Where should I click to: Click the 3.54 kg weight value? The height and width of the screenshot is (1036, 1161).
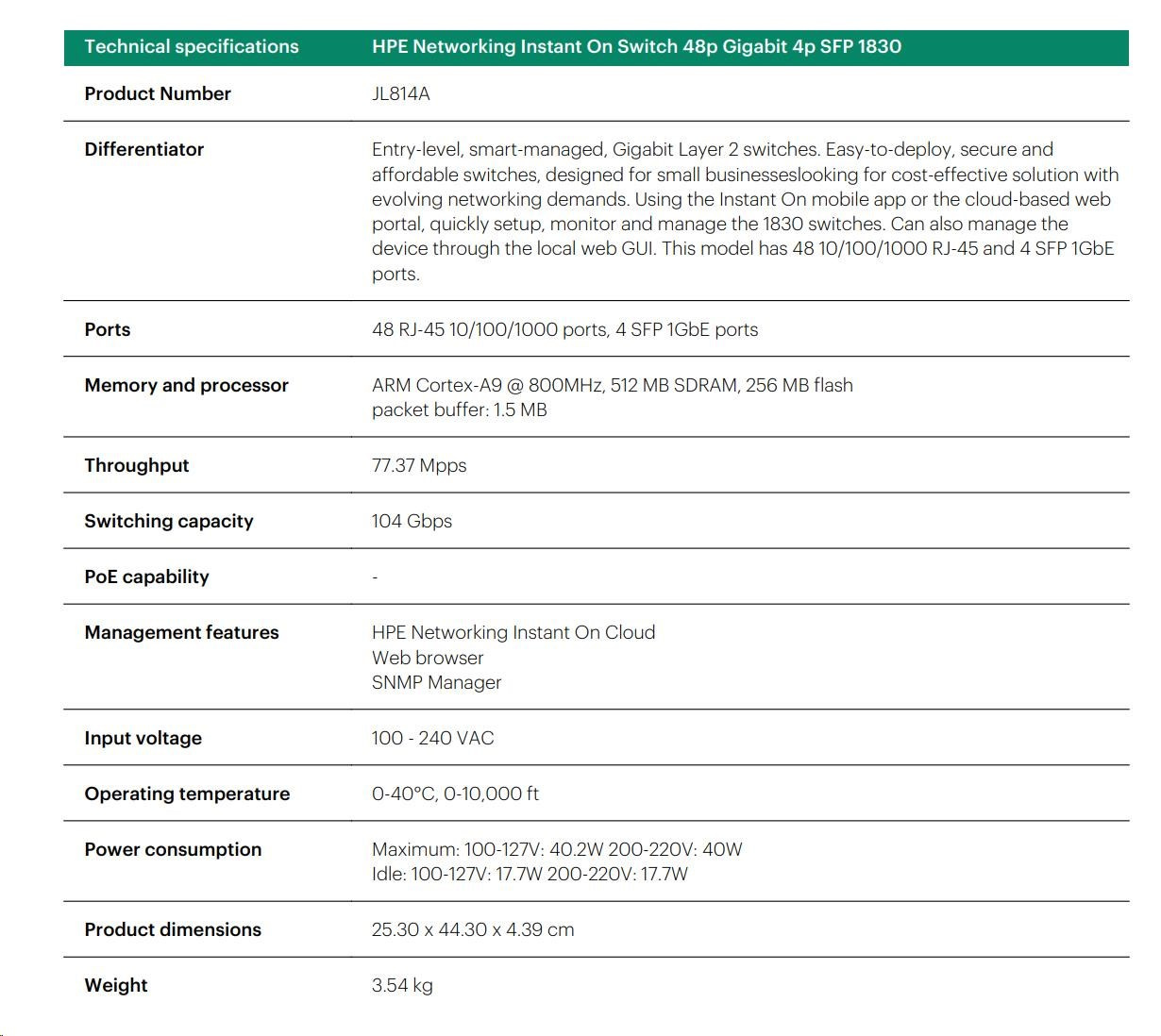(x=402, y=986)
